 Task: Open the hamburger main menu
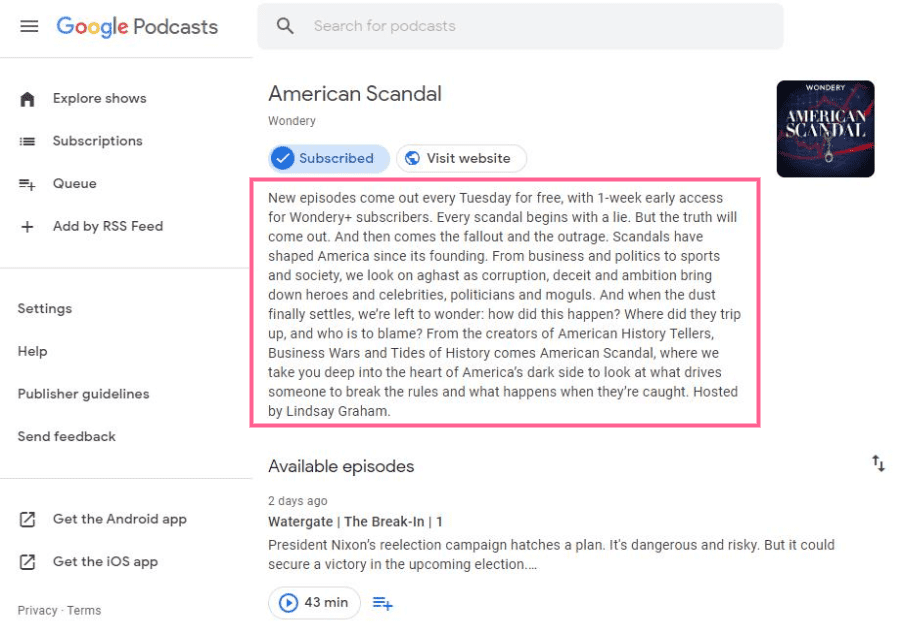tap(29, 26)
